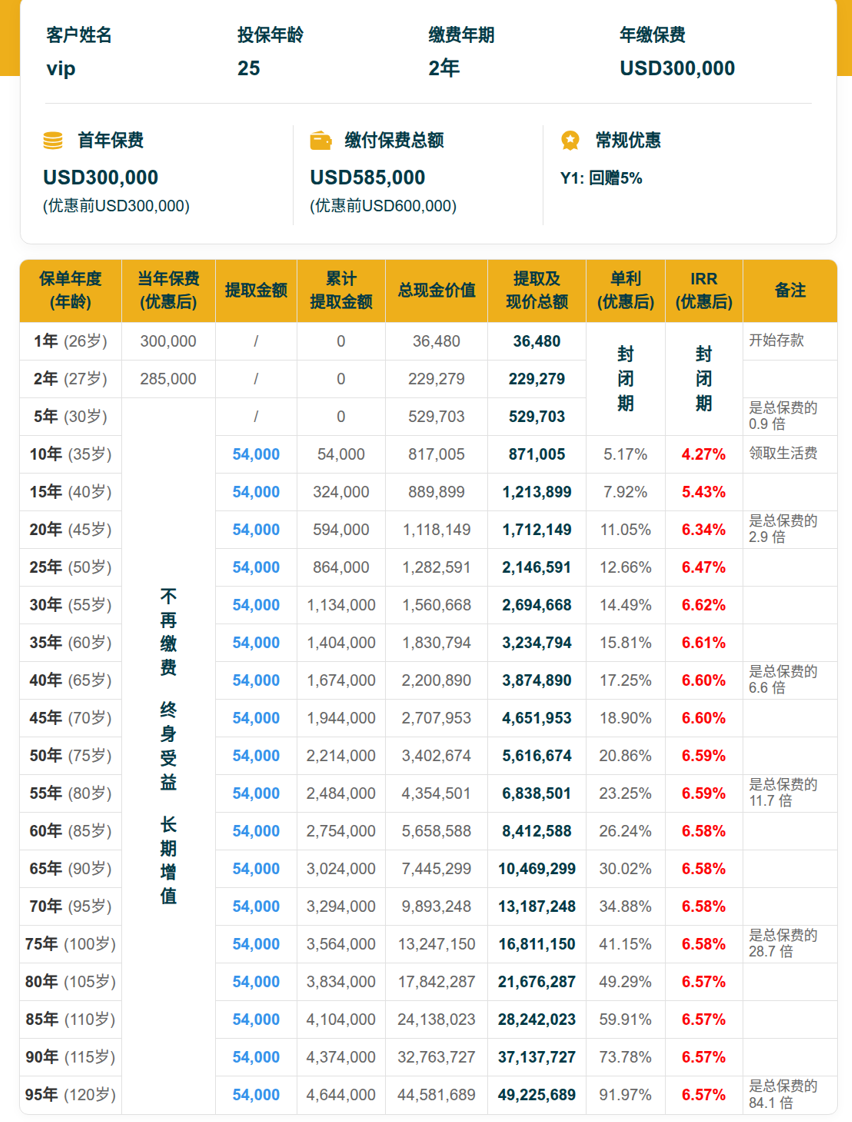Screen dimensions: 852x1122
Task: Click the wallet icon beside 缴付保费总额
Action: point(320,140)
